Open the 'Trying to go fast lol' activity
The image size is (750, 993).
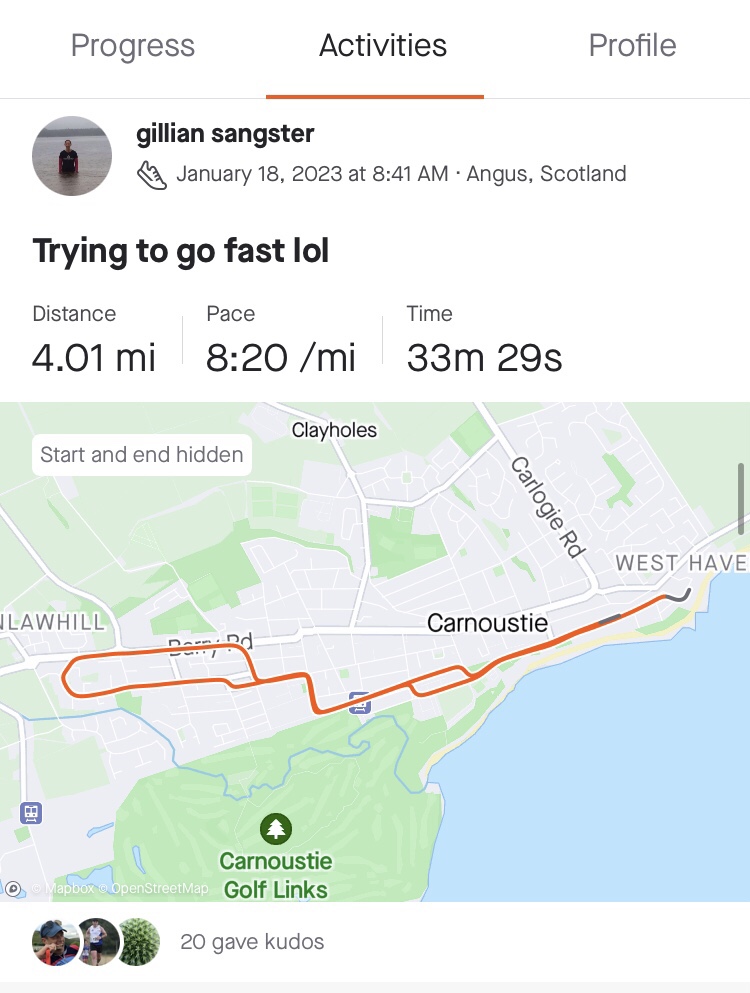tap(181, 251)
